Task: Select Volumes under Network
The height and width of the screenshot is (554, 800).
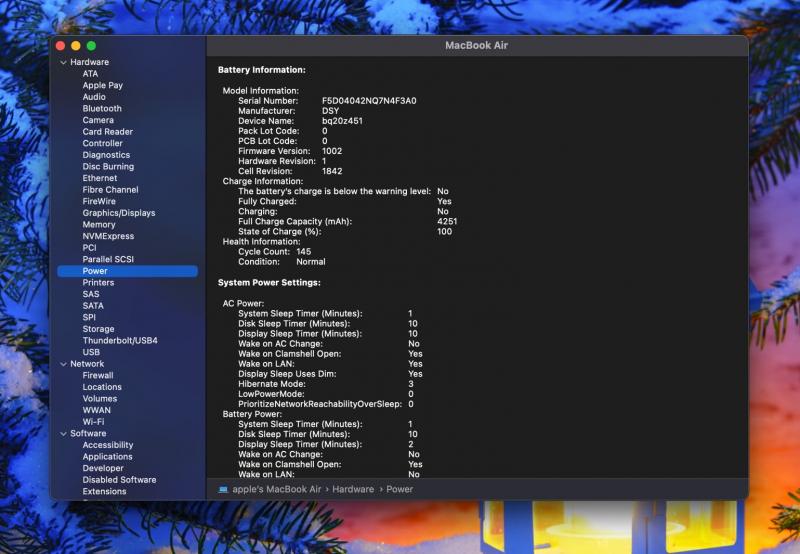Action: 99,398
